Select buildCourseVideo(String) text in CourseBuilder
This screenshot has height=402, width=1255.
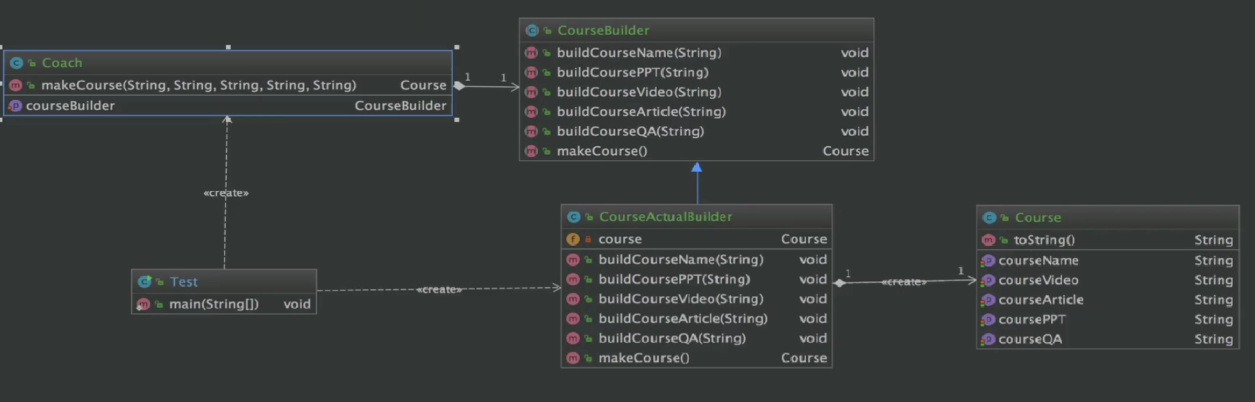click(639, 92)
